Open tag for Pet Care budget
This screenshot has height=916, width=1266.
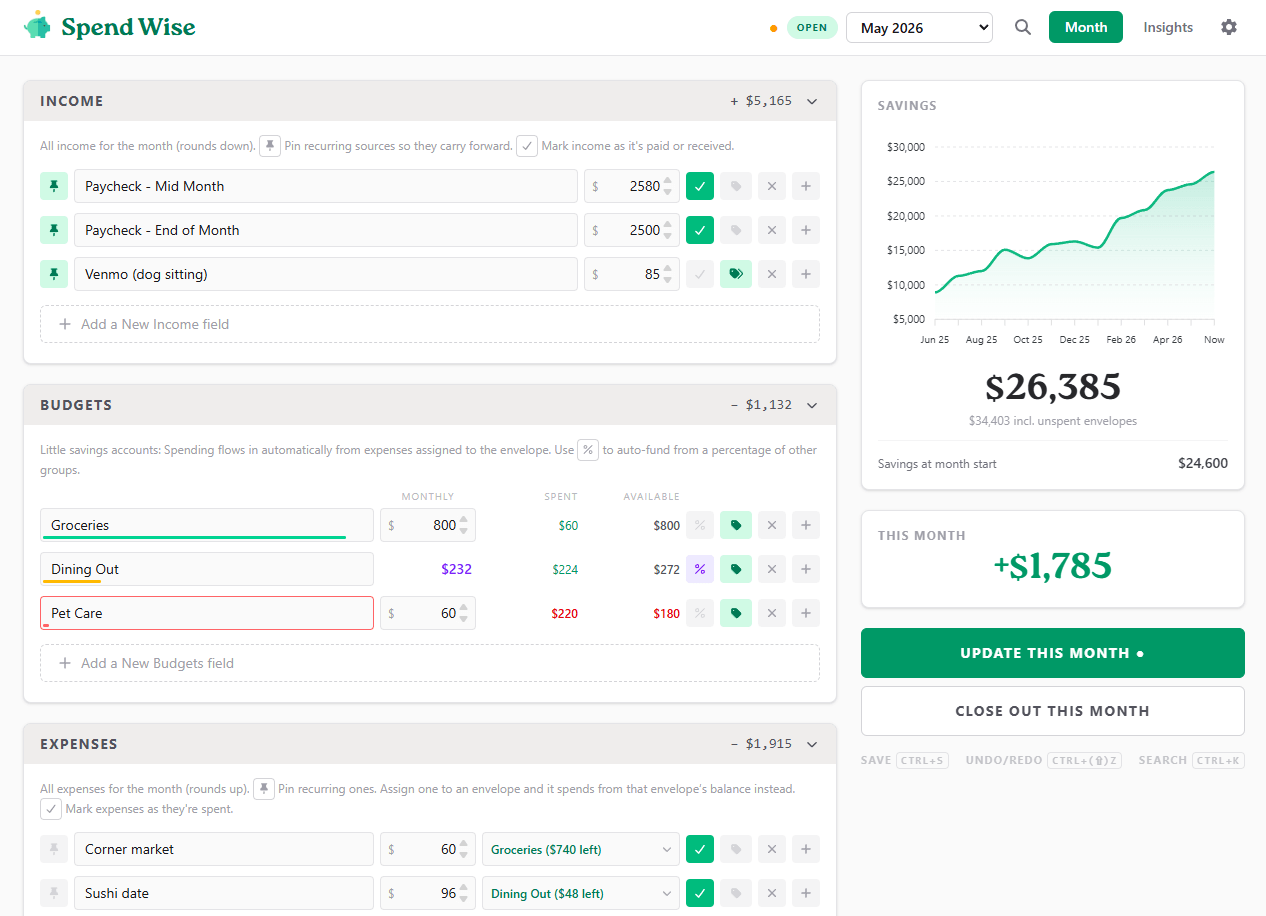click(x=736, y=613)
